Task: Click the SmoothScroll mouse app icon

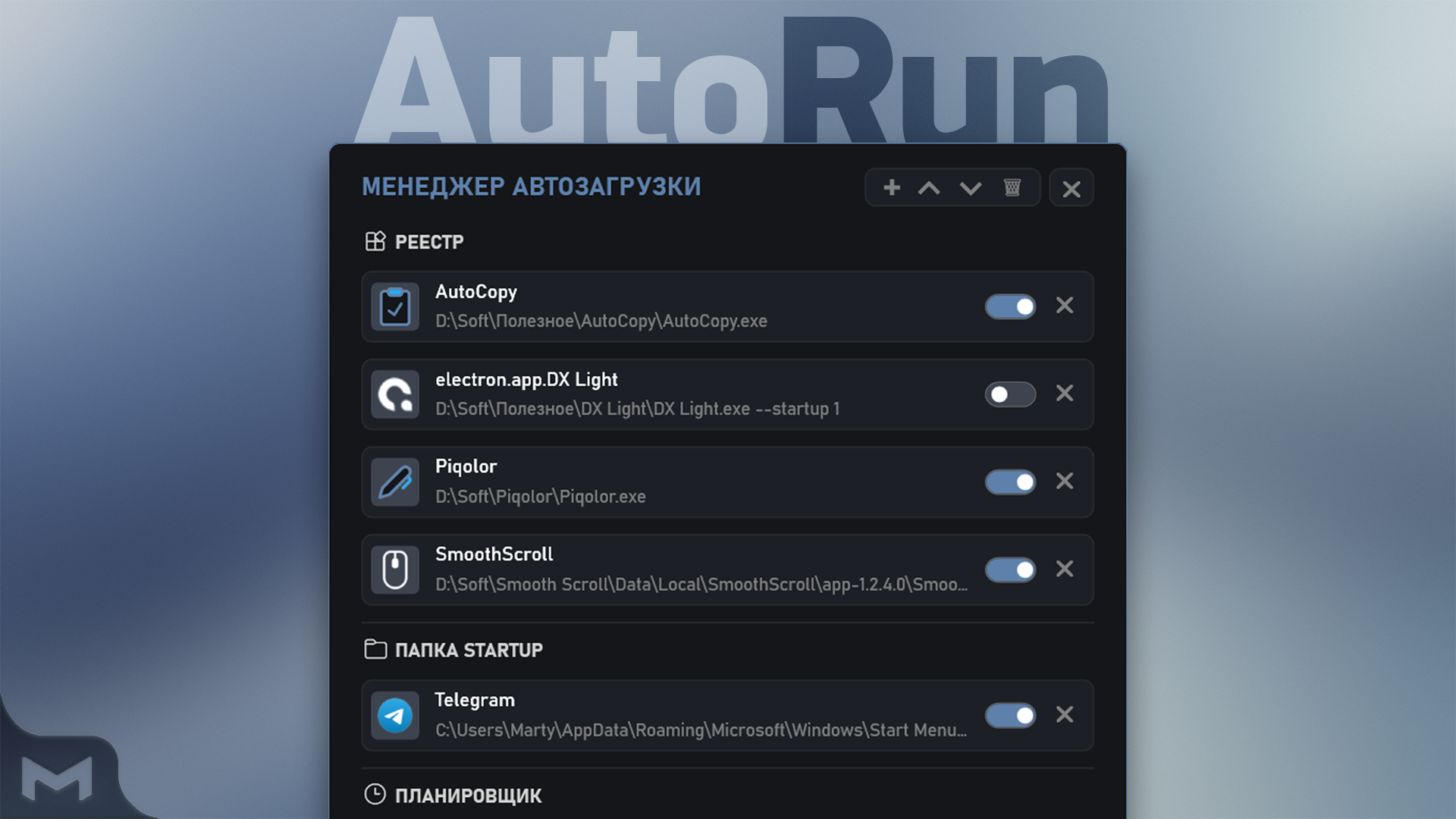Action: point(395,570)
